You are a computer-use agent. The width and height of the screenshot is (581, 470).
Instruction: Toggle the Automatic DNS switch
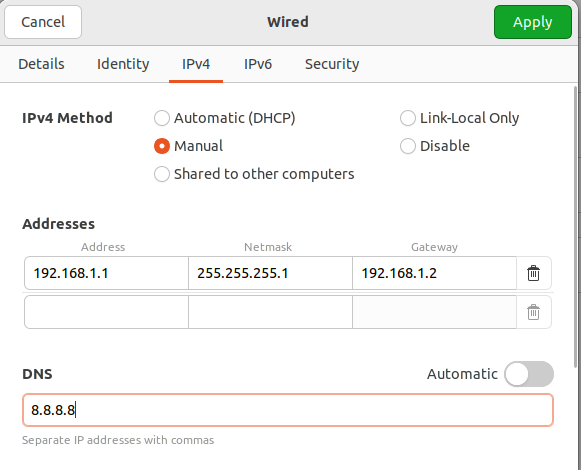pyautogui.click(x=529, y=374)
